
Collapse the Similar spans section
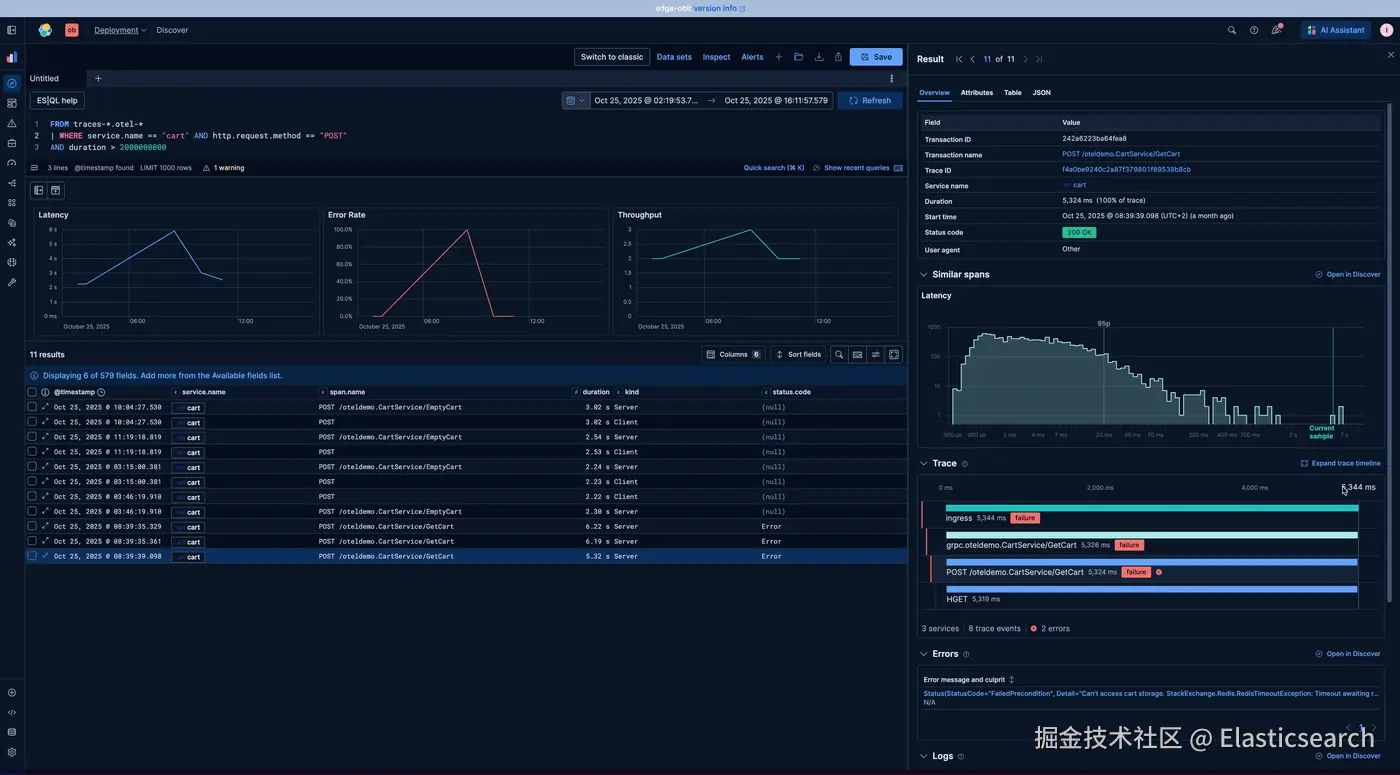pyautogui.click(x=923, y=274)
